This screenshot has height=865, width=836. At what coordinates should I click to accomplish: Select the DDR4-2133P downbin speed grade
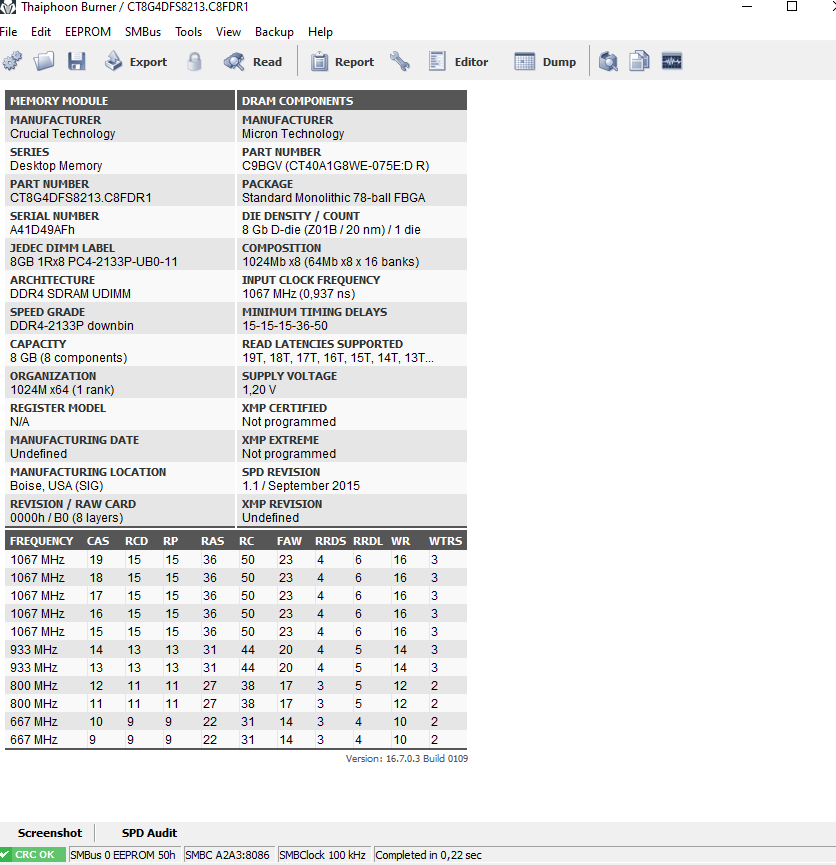tap(72, 325)
